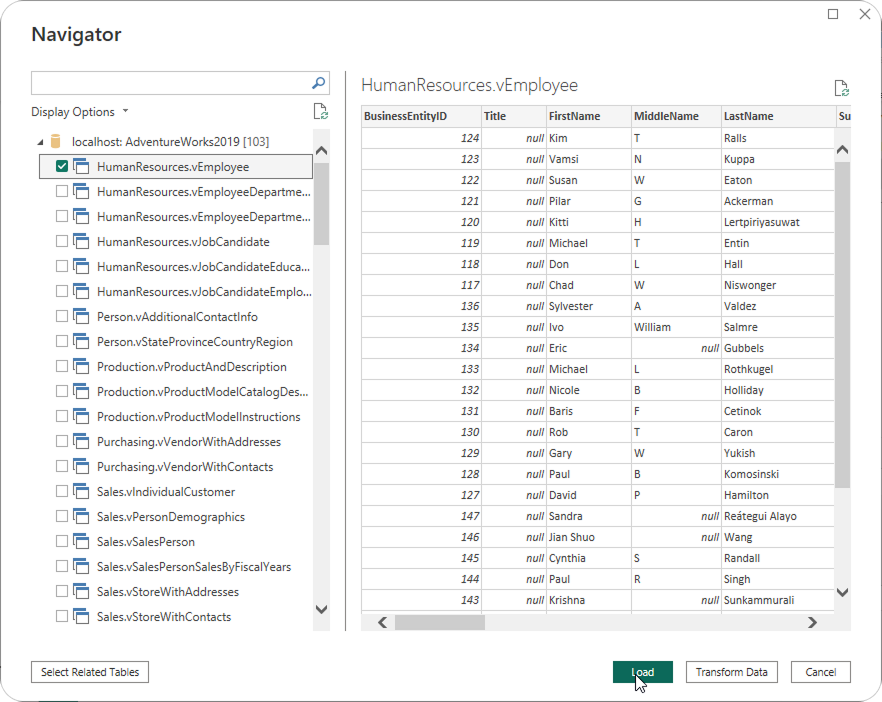Screen dimensions: 882x702
Task: Maximize the Navigator window
Action: tap(833, 14)
